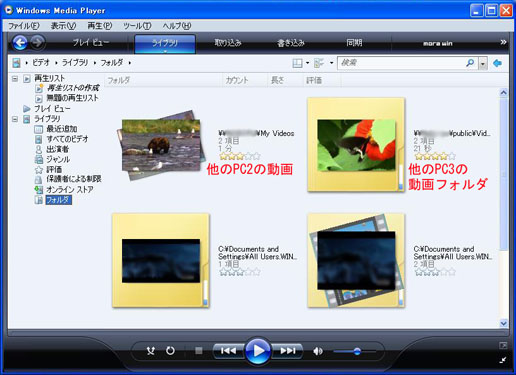Open the view options dropdown arrow
516x375 pixels.
(x=331, y=63)
